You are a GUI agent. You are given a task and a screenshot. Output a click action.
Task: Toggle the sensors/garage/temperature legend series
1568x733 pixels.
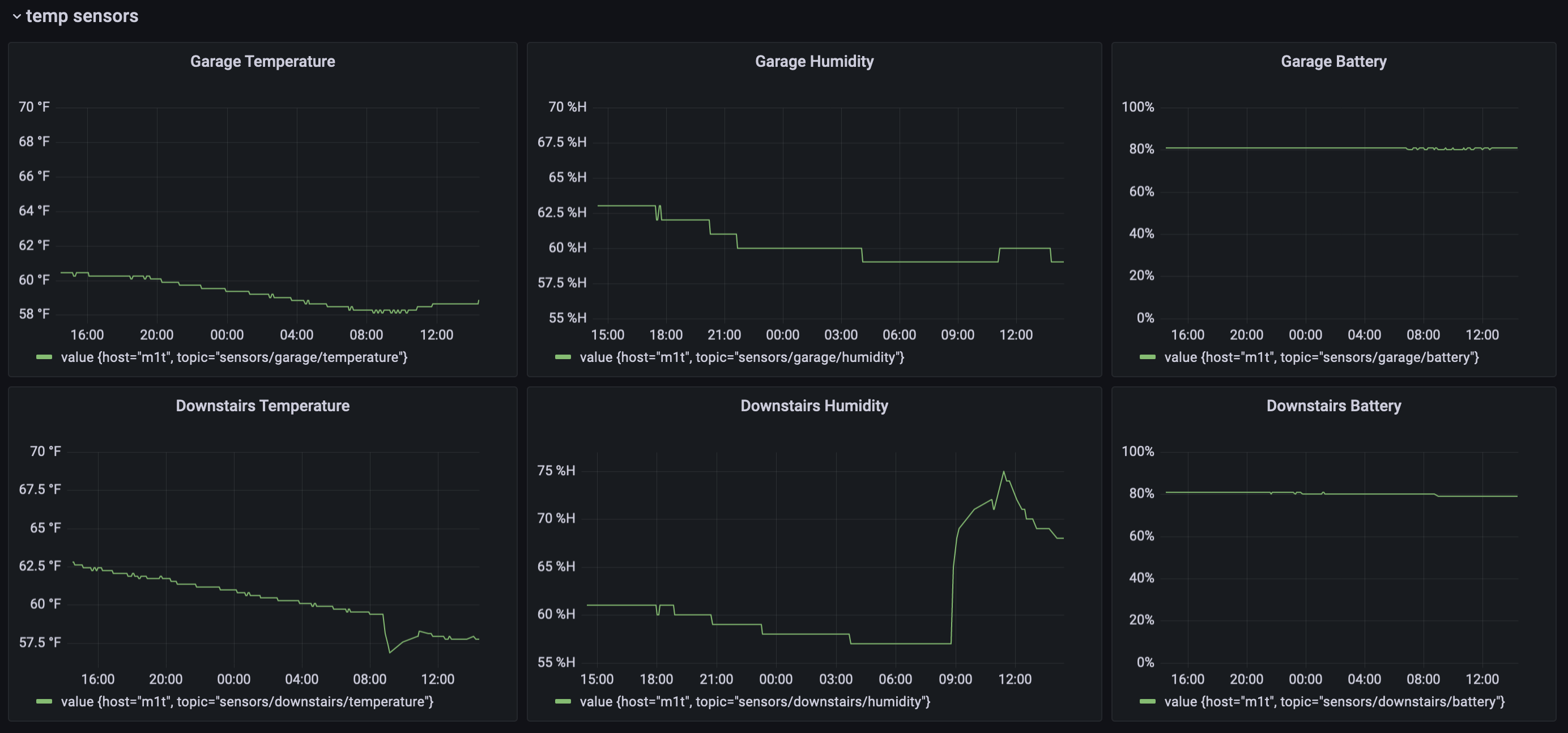click(235, 357)
